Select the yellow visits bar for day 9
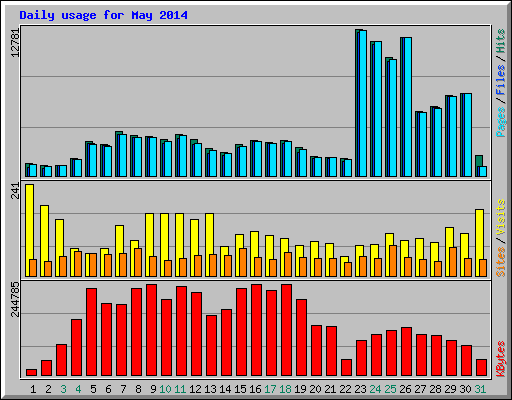This screenshot has width=512, height=400. pyautogui.click(x=149, y=245)
